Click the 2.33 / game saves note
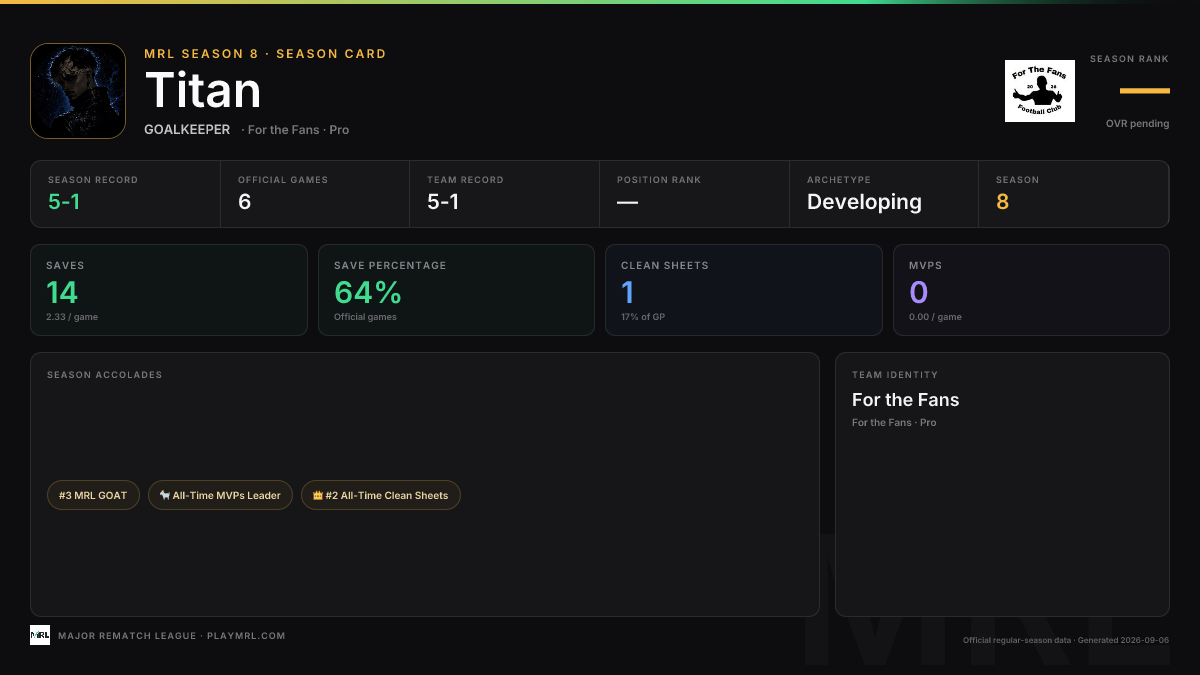The width and height of the screenshot is (1200, 675). 72,317
